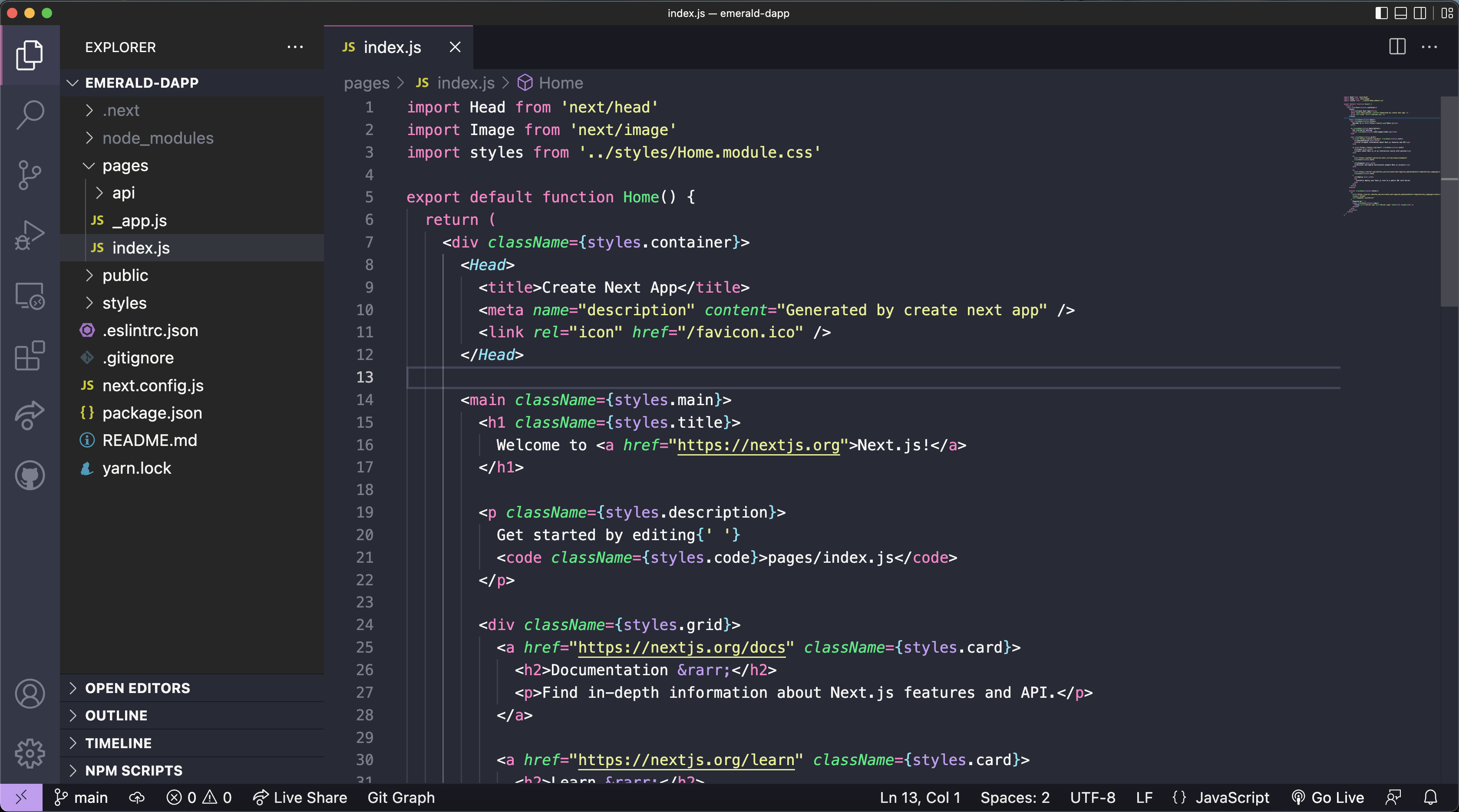Change file encoding UTF-8

click(x=1093, y=797)
